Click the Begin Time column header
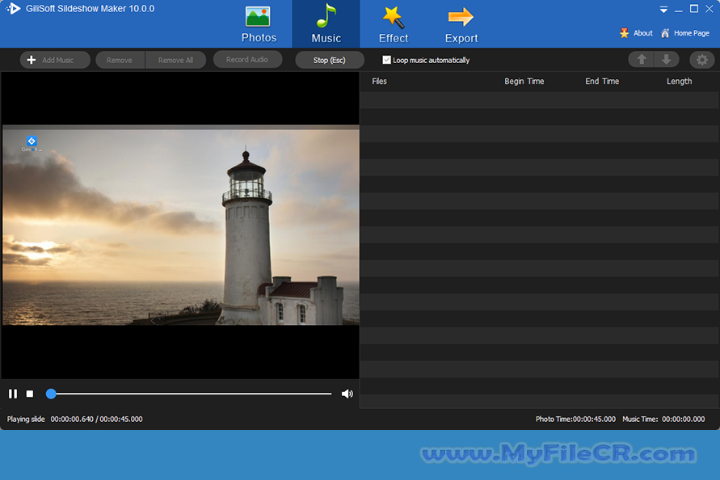This screenshot has height=480, width=720. (524, 81)
